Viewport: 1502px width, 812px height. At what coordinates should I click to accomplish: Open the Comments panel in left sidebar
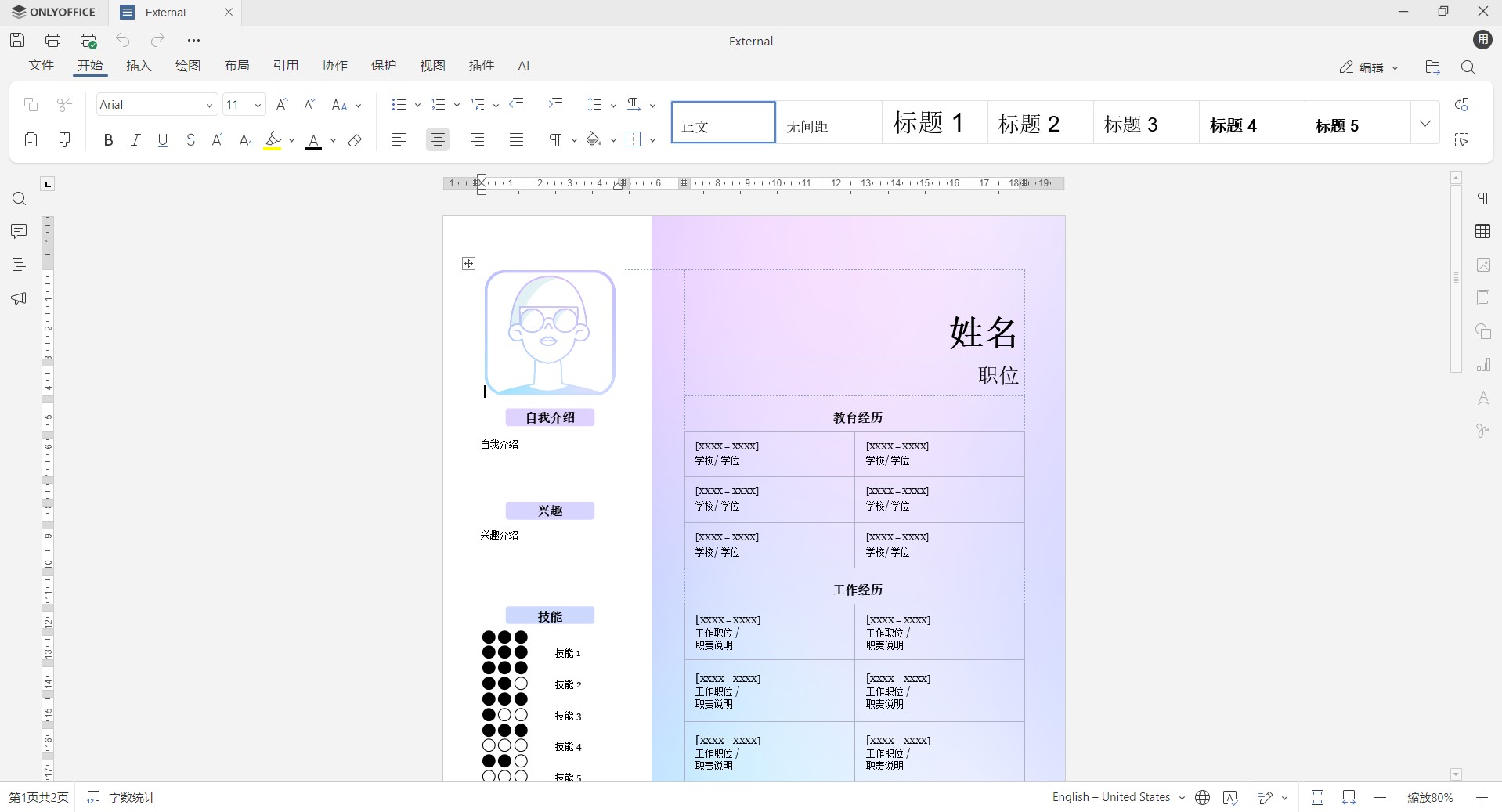click(x=19, y=231)
